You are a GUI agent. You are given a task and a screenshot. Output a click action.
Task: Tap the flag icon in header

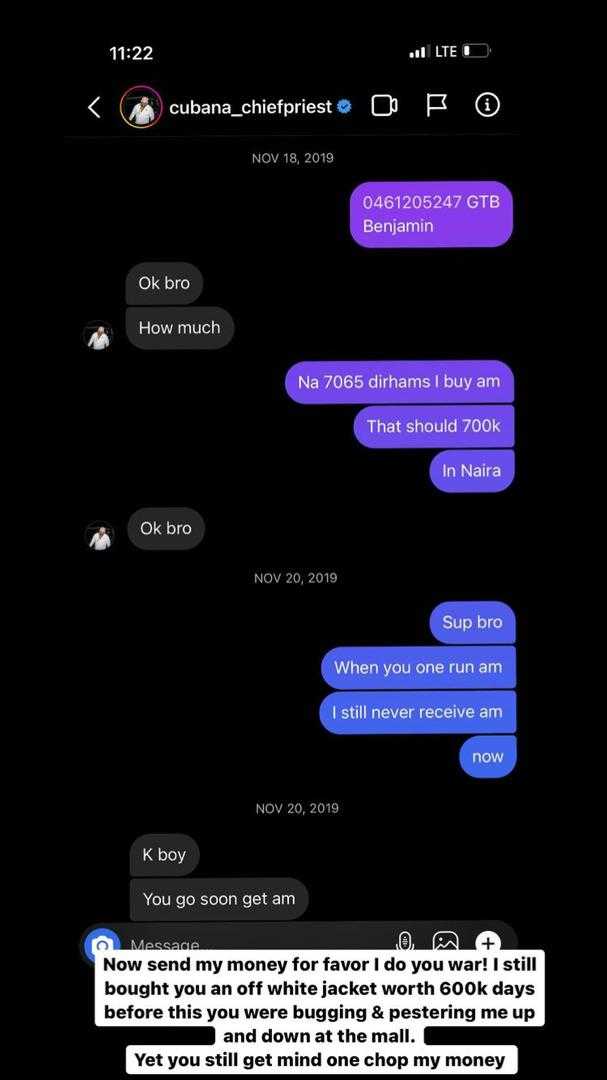point(435,105)
